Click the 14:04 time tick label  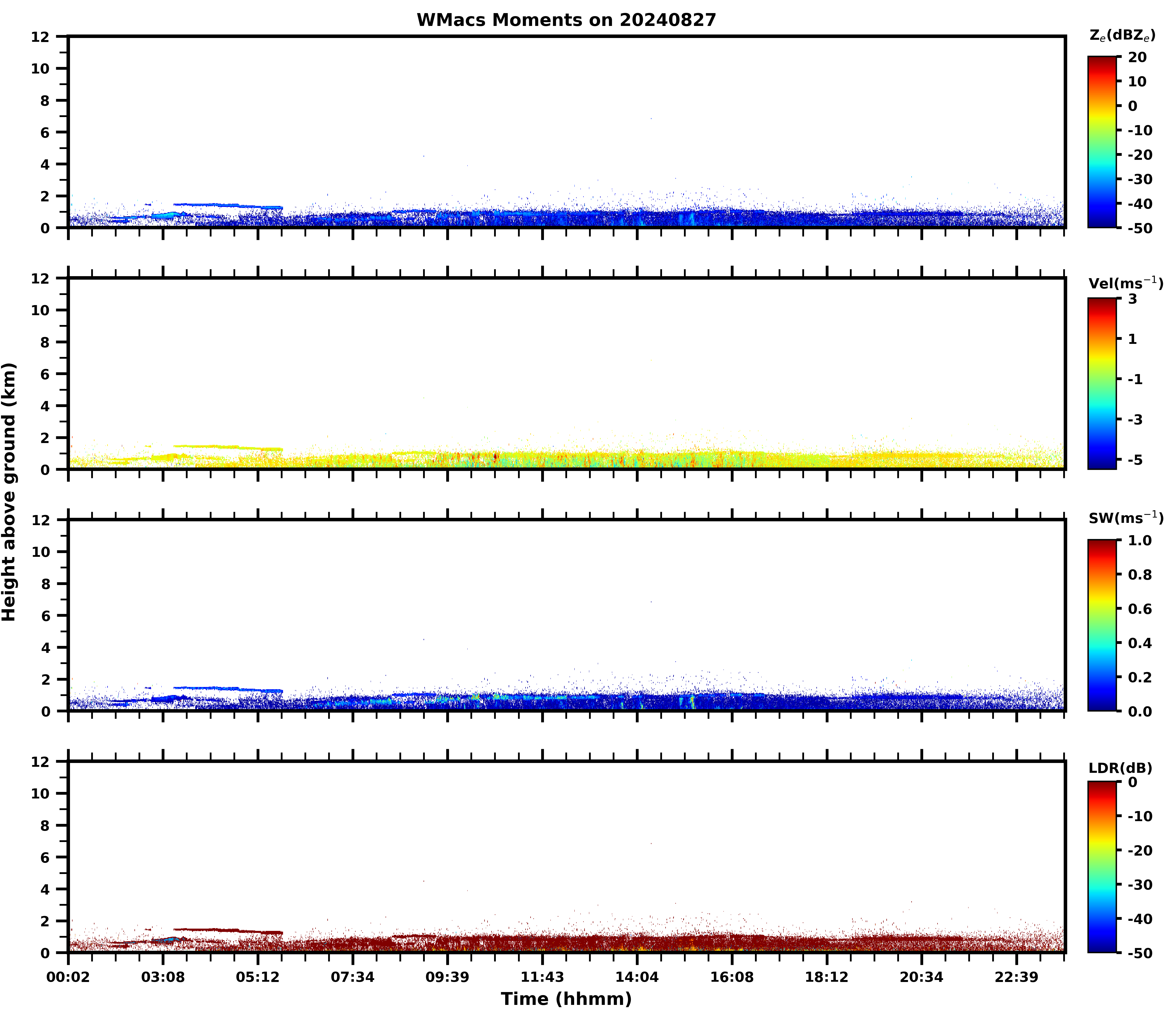(x=637, y=978)
